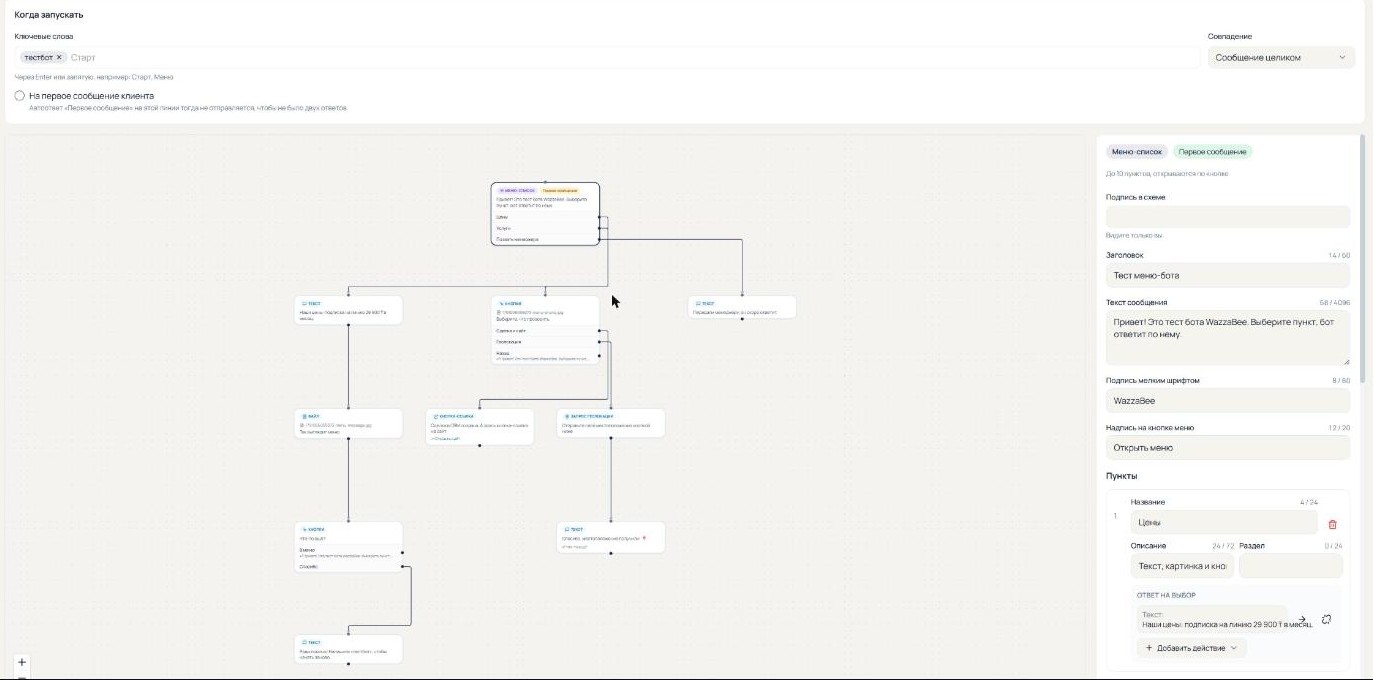Image resolution: width=1373 pixels, height=680 pixels.
Task: Edit the Название field containing Цены
Action: pyautogui.click(x=1224, y=522)
